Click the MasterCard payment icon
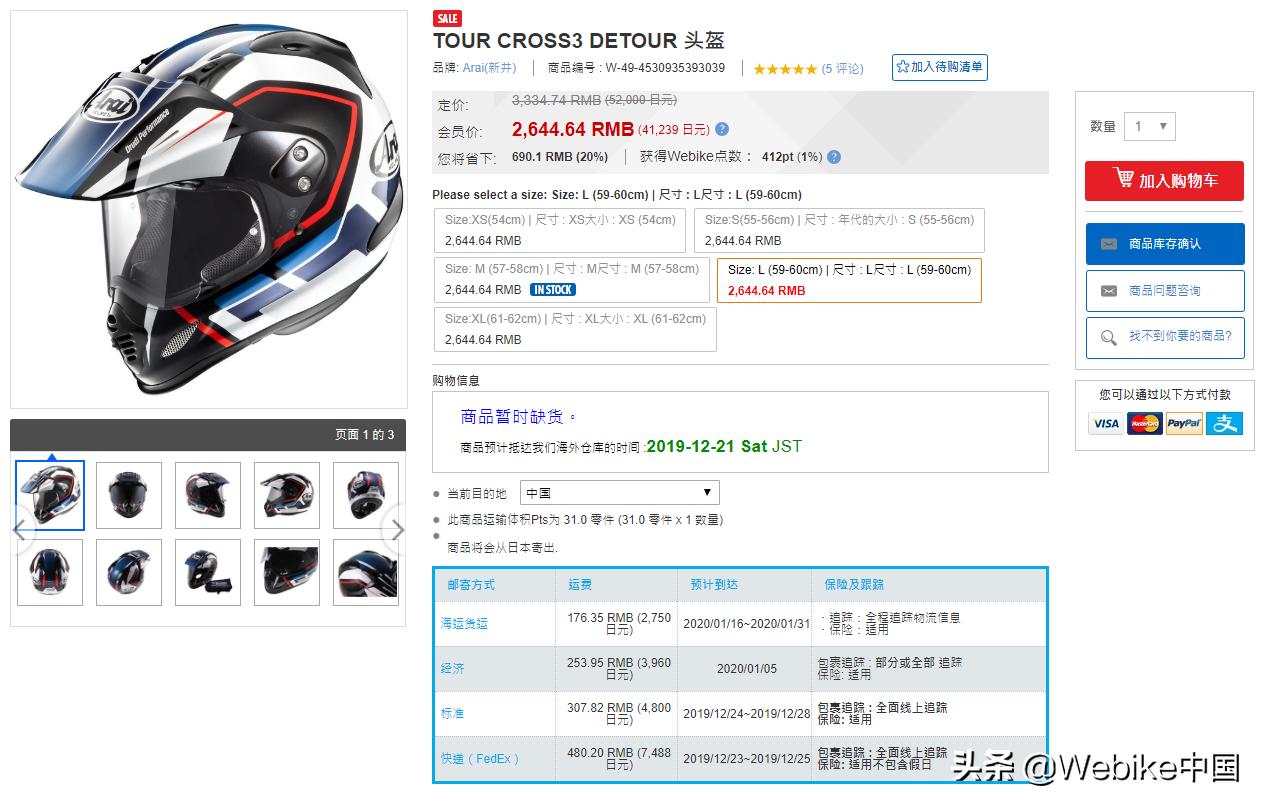 (1145, 423)
